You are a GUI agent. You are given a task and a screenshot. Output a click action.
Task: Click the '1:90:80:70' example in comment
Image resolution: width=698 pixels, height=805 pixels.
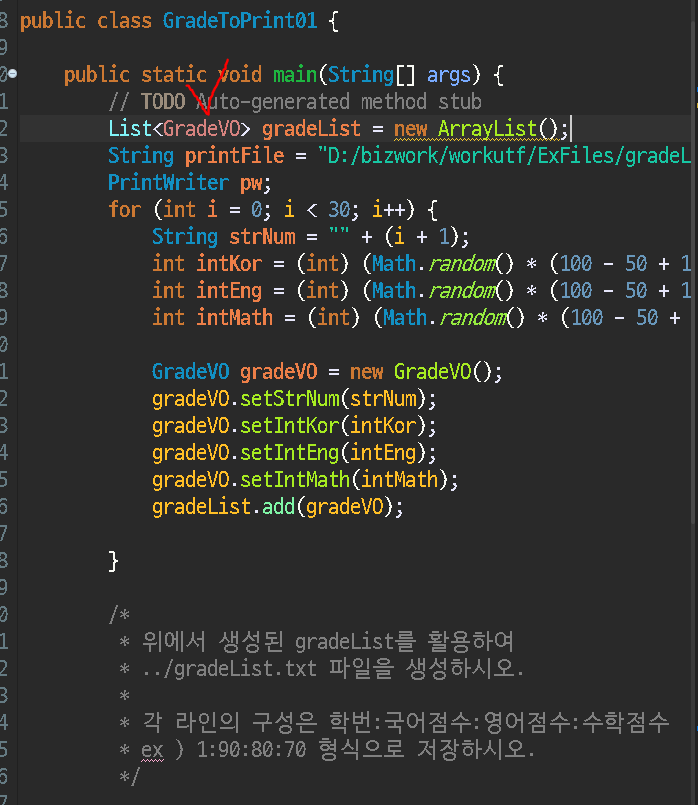click(x=251, y=751)
